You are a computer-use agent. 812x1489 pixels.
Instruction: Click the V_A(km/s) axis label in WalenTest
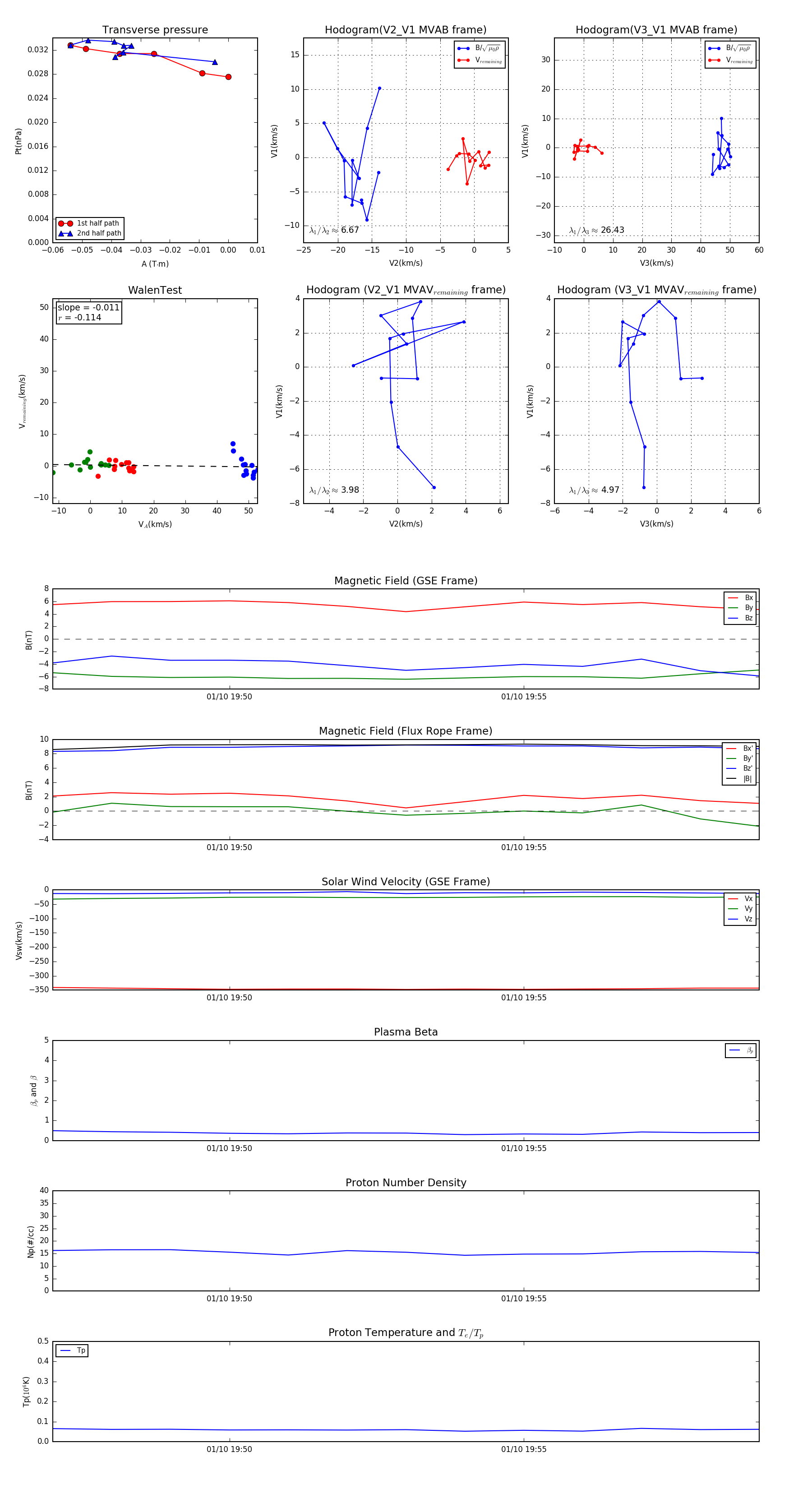coord(155,524)
